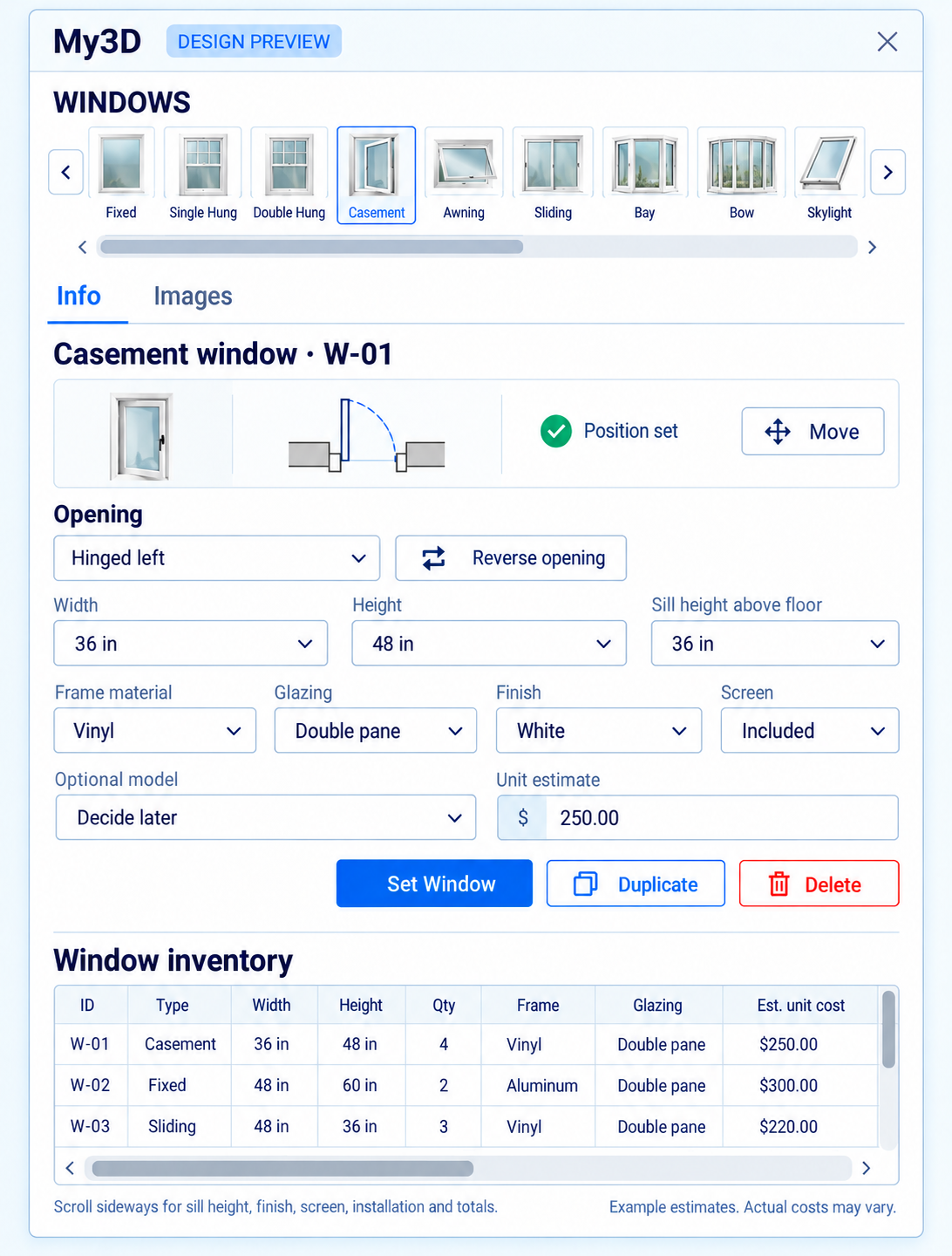This screenshot has height=1256, width=952.
Task: Click the inventory horizontal scrollbar thumb
Action: [x=282, y=1168]
